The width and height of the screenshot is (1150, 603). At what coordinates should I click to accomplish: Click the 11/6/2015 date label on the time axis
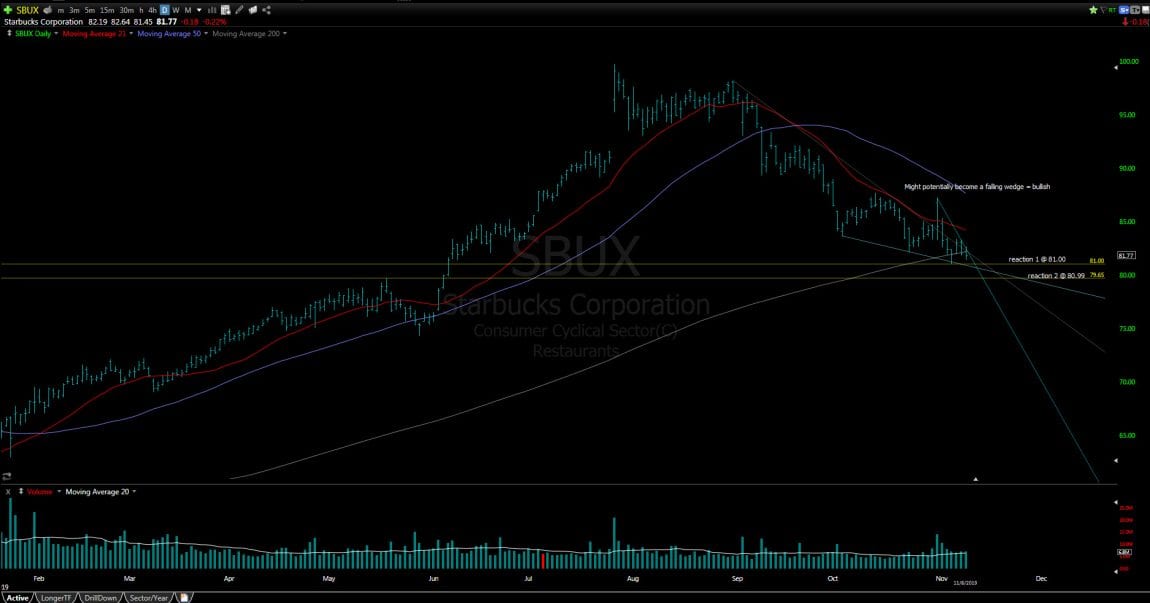tap(965, 582)
